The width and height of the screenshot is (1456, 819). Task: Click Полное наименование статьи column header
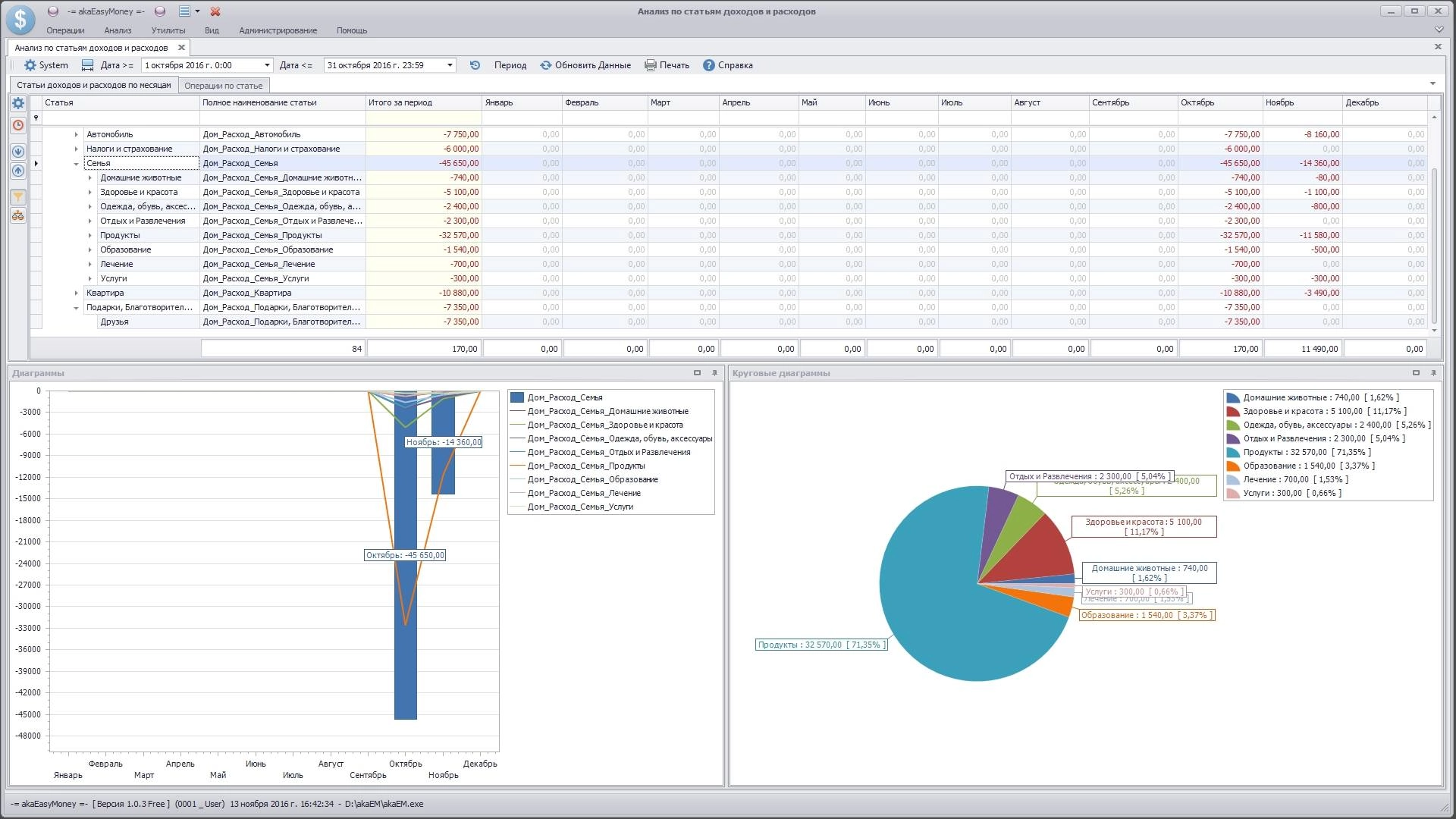[x=283, y=102]
